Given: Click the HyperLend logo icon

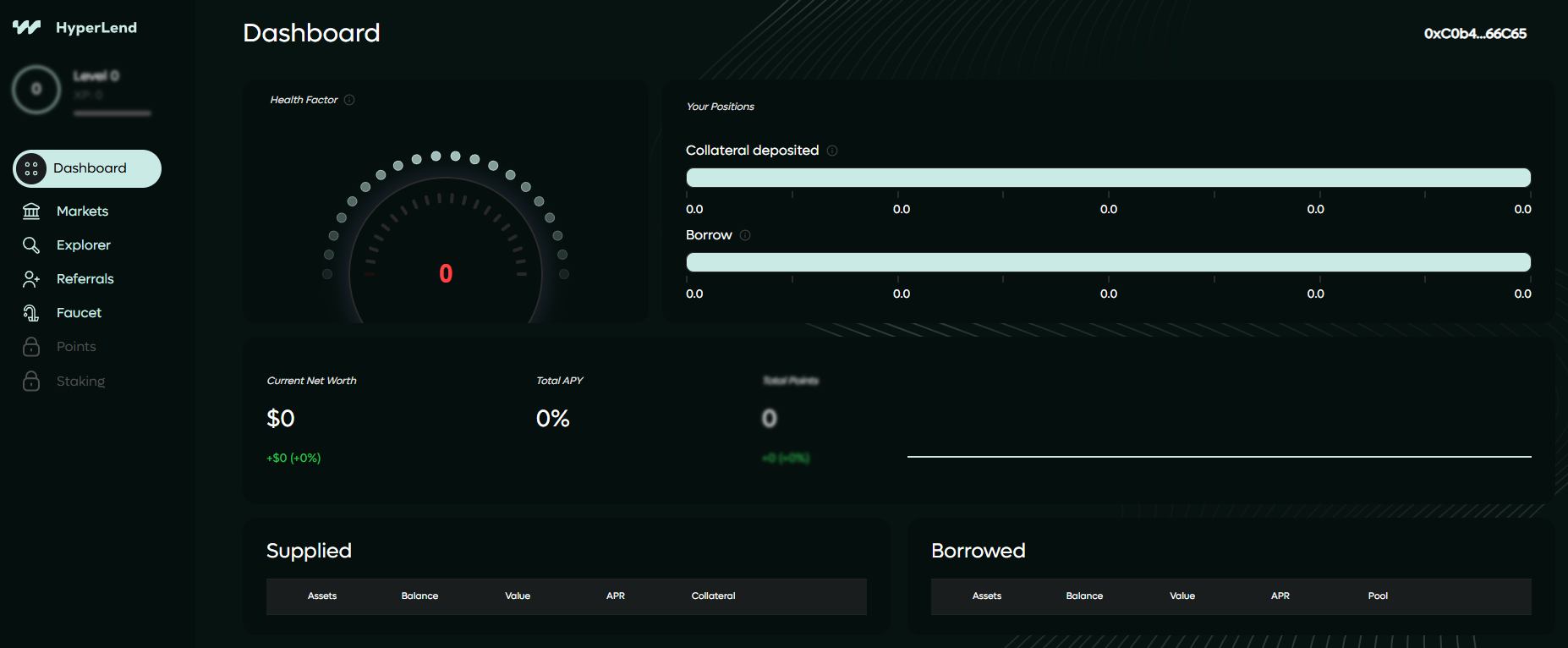Looking at the screenshot, I should pyautogui.click(x=26, y=27).
